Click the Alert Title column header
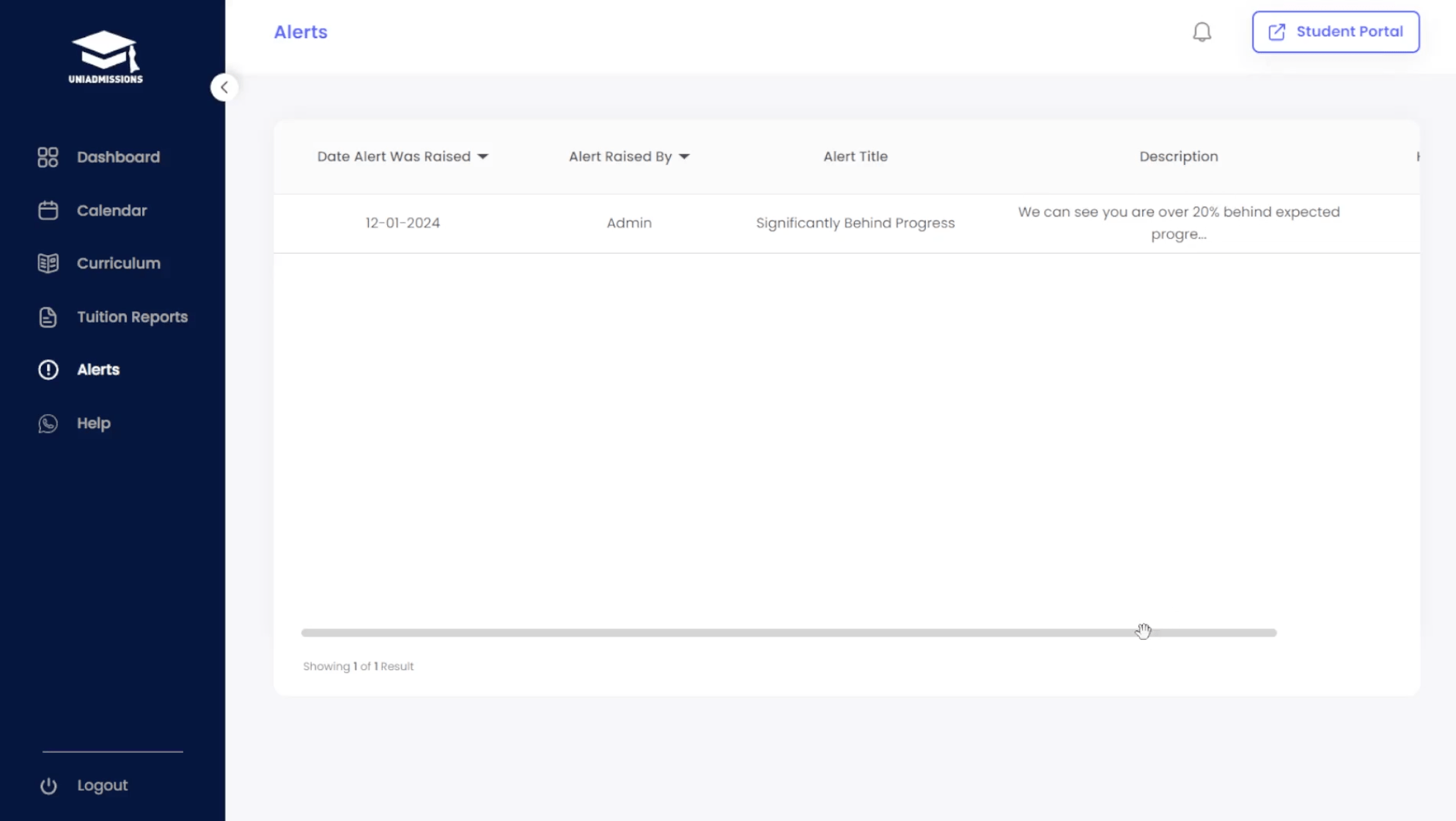Image resolution: width=1456 pixels, height=821 pixels. click(x=855, y=156)
